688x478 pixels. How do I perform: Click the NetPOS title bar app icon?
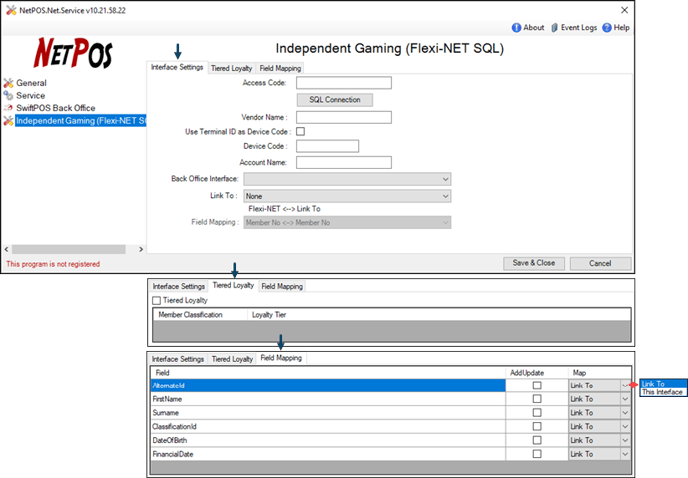point(11,11)
